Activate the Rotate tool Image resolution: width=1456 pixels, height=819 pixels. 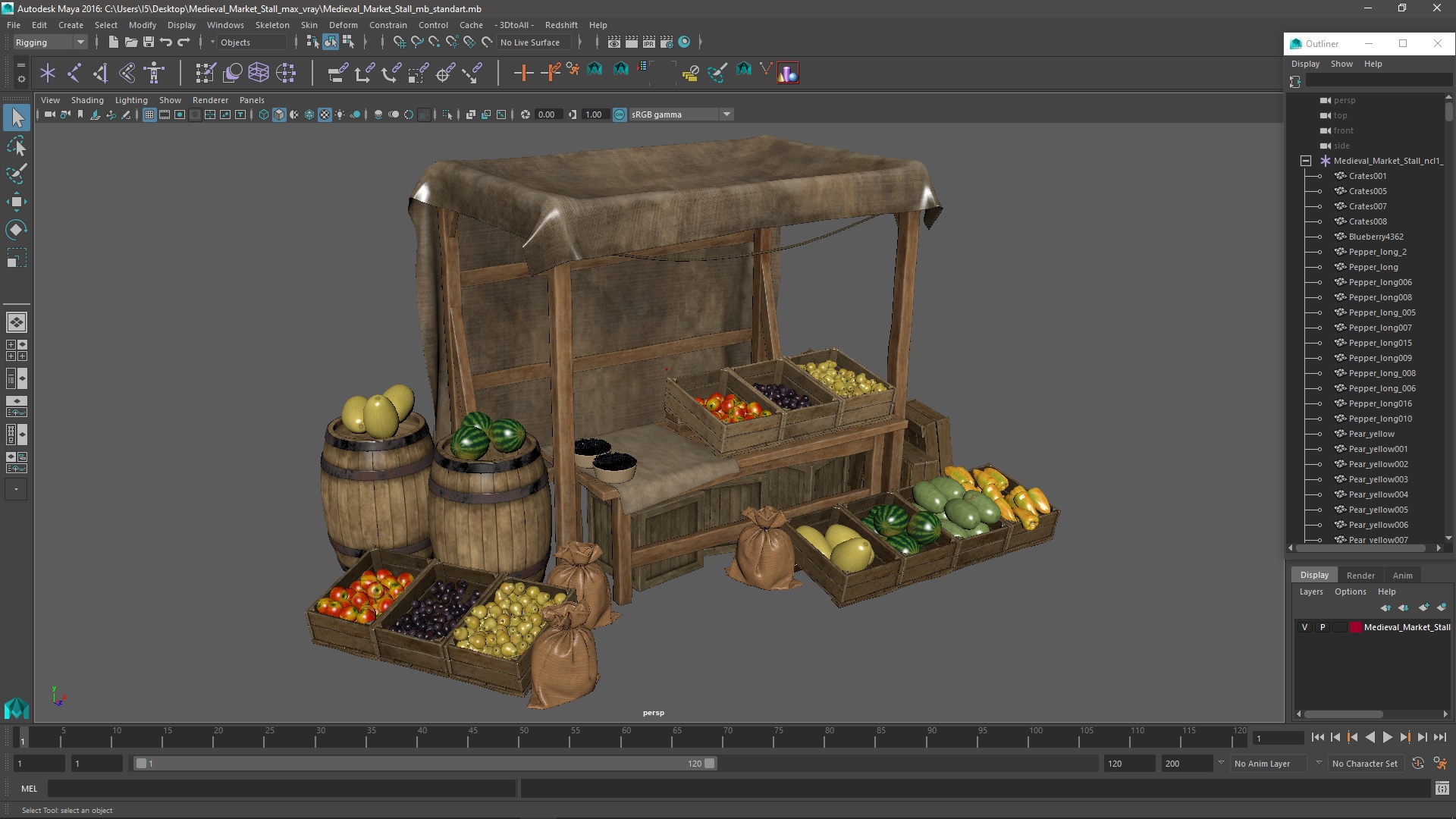click(x=17, y=230)
